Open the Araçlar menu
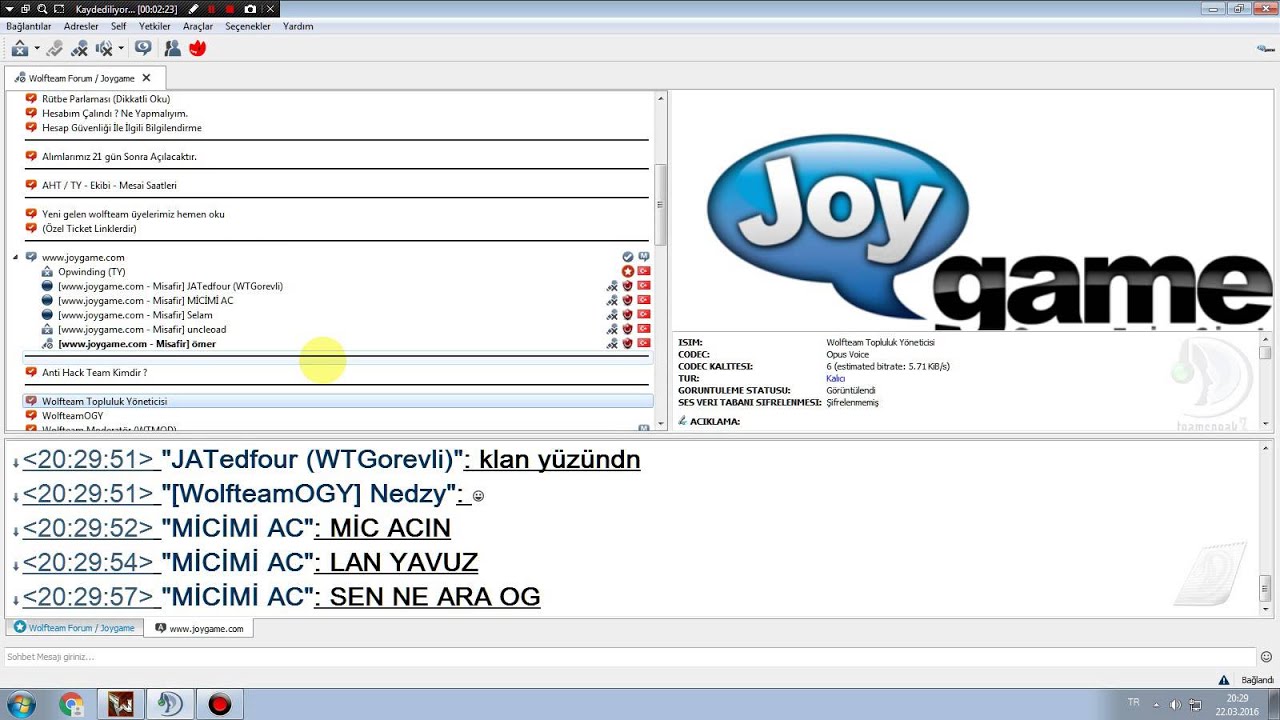The height and width of the screenshot is (720, 1280). pyautogui.click(x=198, y=26)
